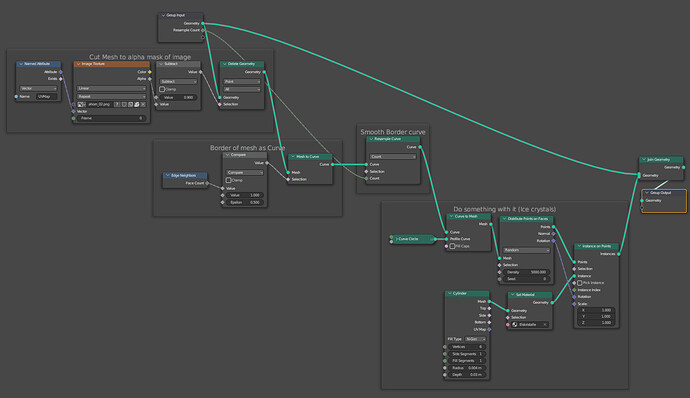The width and height of the screenshot is (690, 398).
Task: Click the UV Map output socket on Cylinder
Action: pyautogui.click(x=489, y=329)
